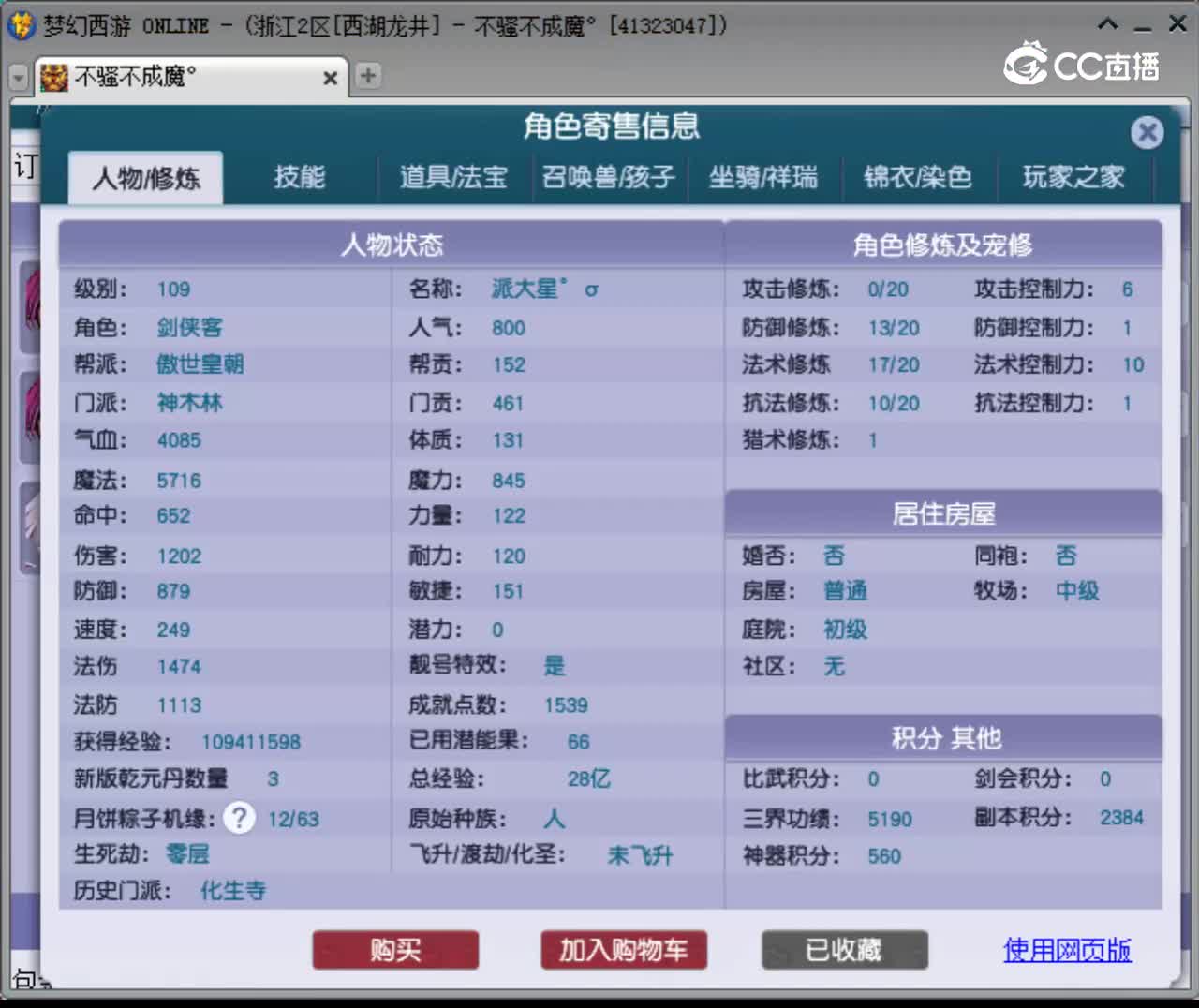Click the 神器积分 value 560
Image resolution: width=1199 pixels, height=1008 pixels.
(x=884, y=856)
